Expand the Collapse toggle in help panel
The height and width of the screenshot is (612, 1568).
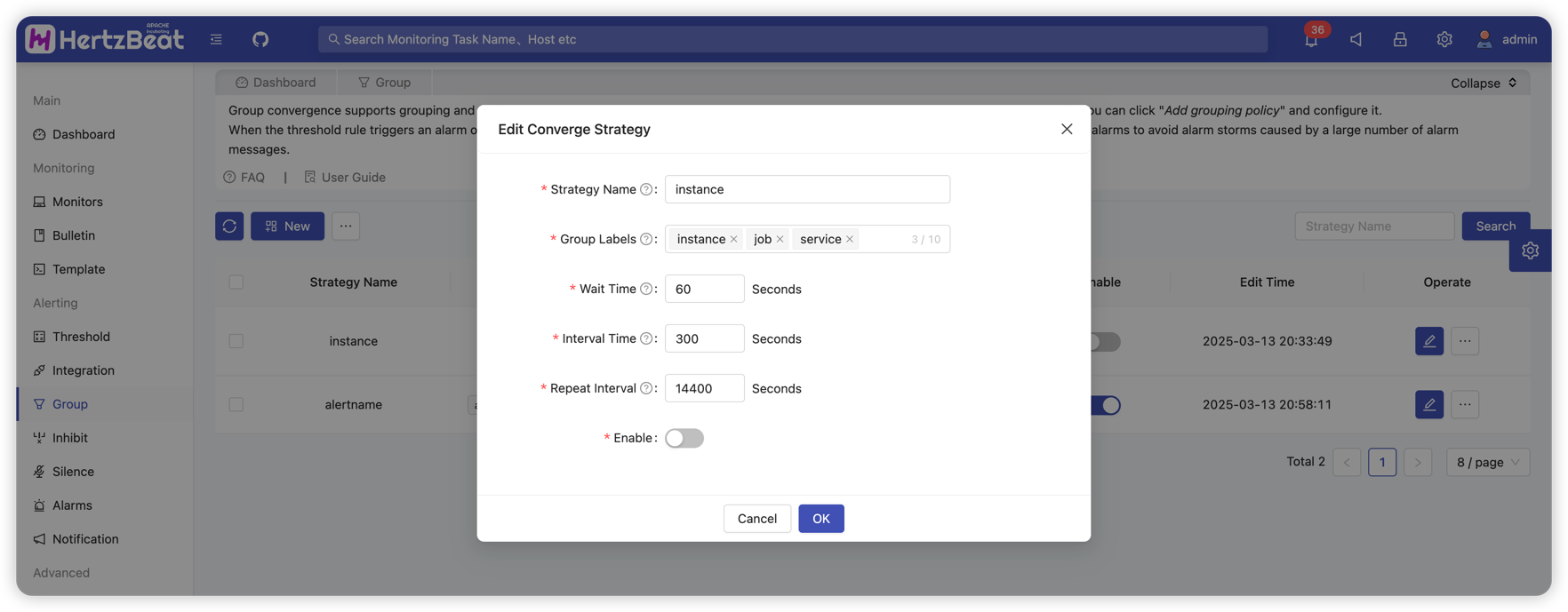(1484, 83)
